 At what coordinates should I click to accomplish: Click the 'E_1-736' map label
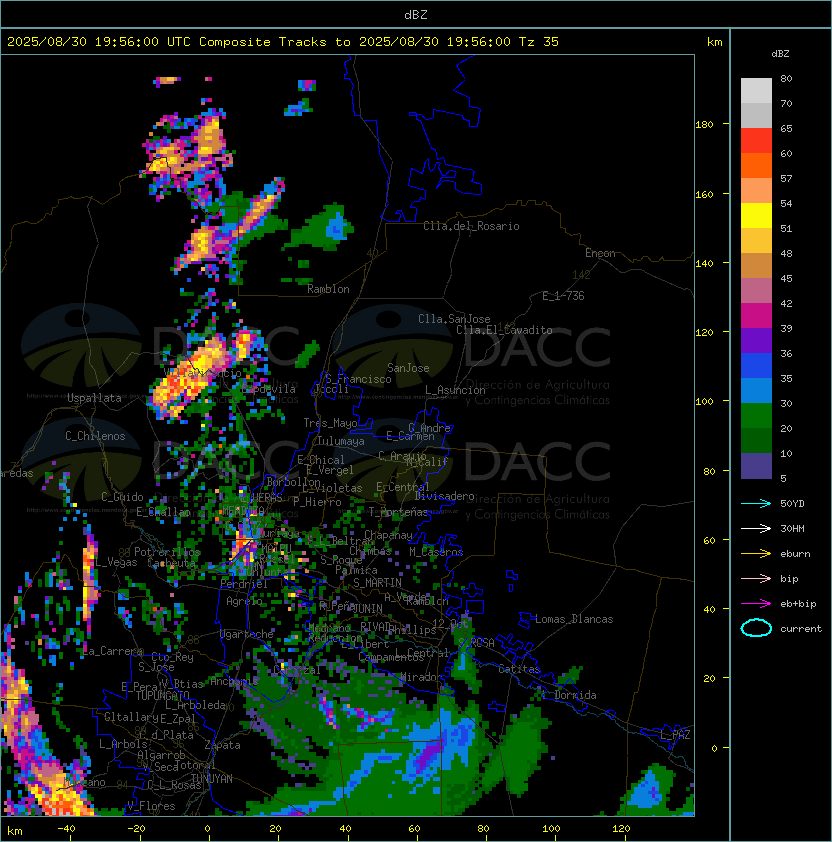click(x=563, y=296)
